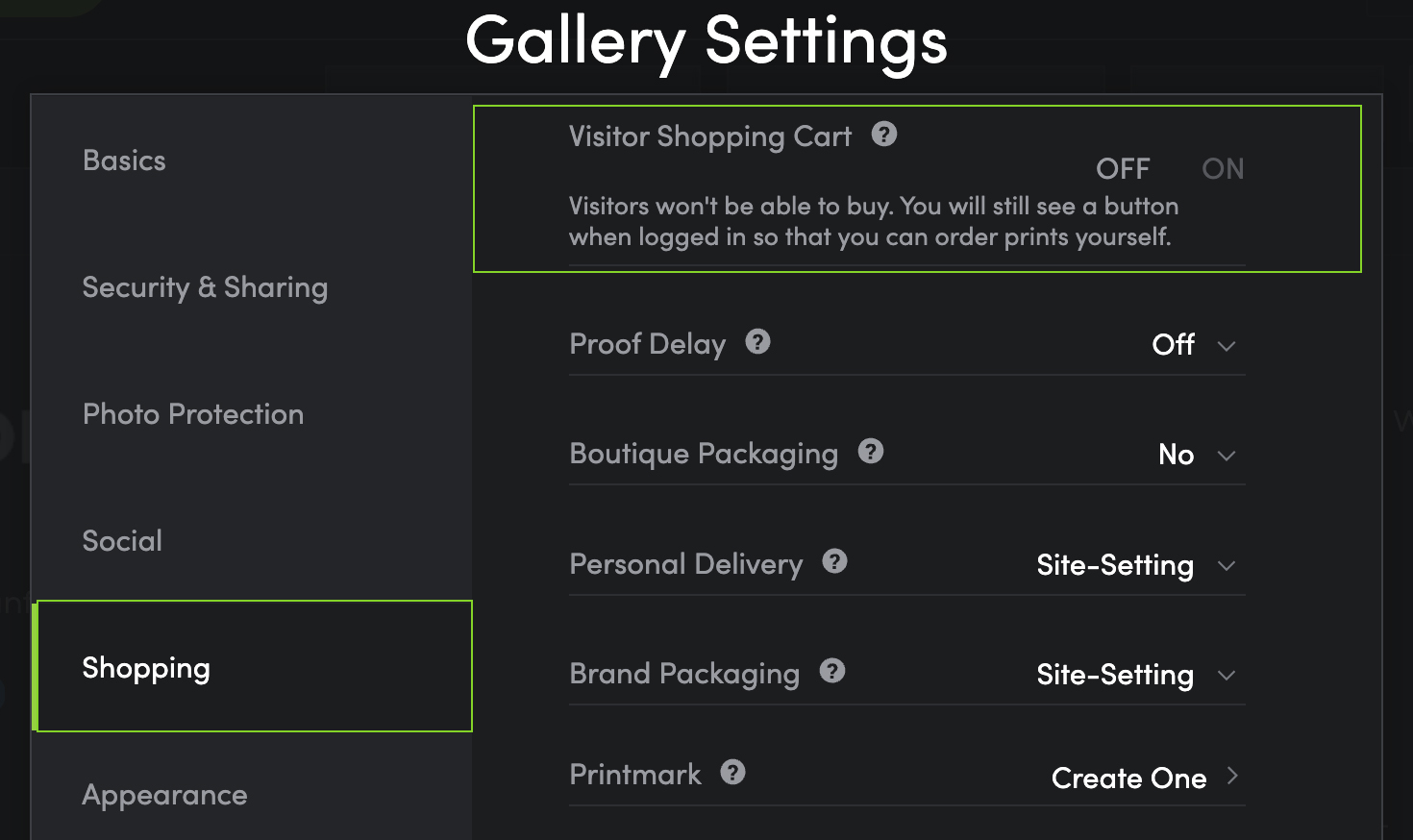This screenshot has height=840, width=1413.
Task: Open Boutique Packaging No dropdown
Action: tap(1197, 455)
